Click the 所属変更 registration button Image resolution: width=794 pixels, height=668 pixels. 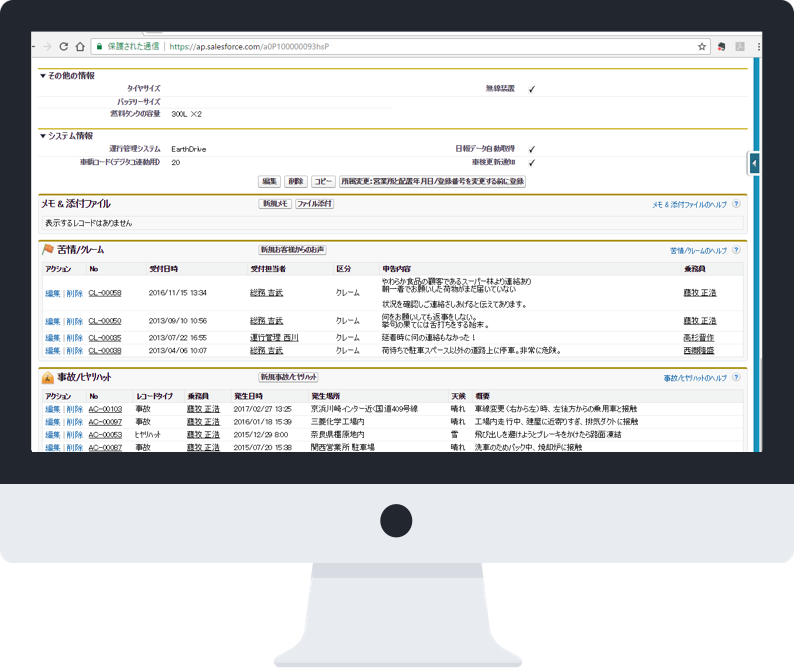click(x=432, y=181)
